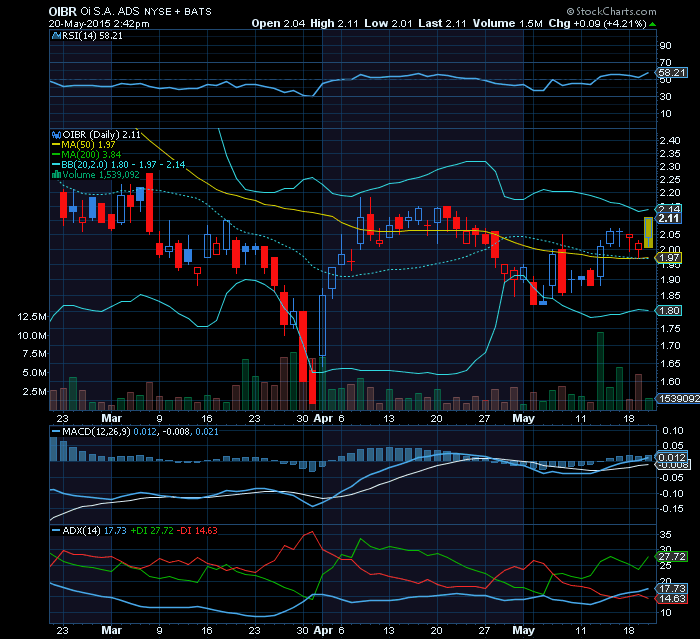Click the tallest green volume bar in May
This screenshot has width=700, height=639.
click(600, 371)
